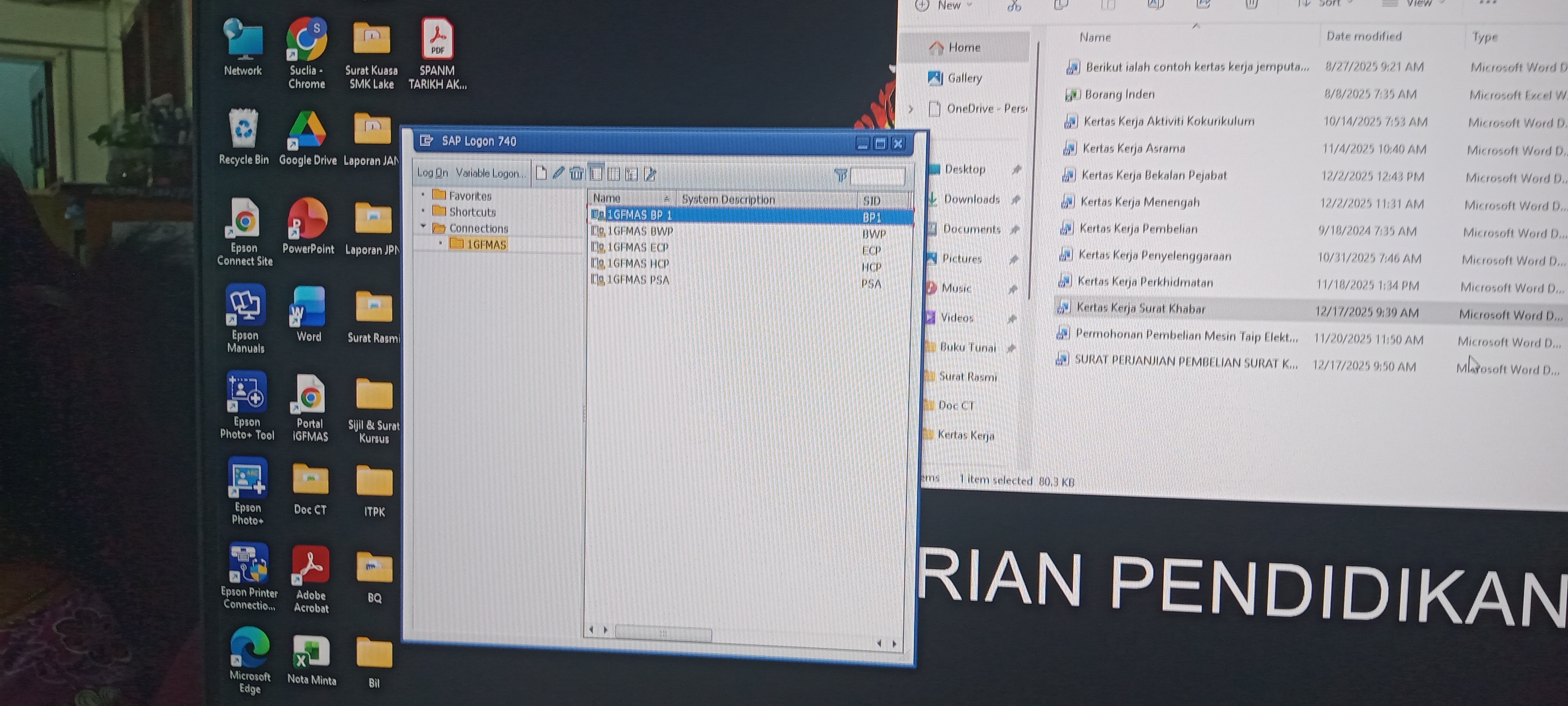Click Name column header in File Explorer
Screen dimensions: 1568x706
click(x=1095, y=37)
